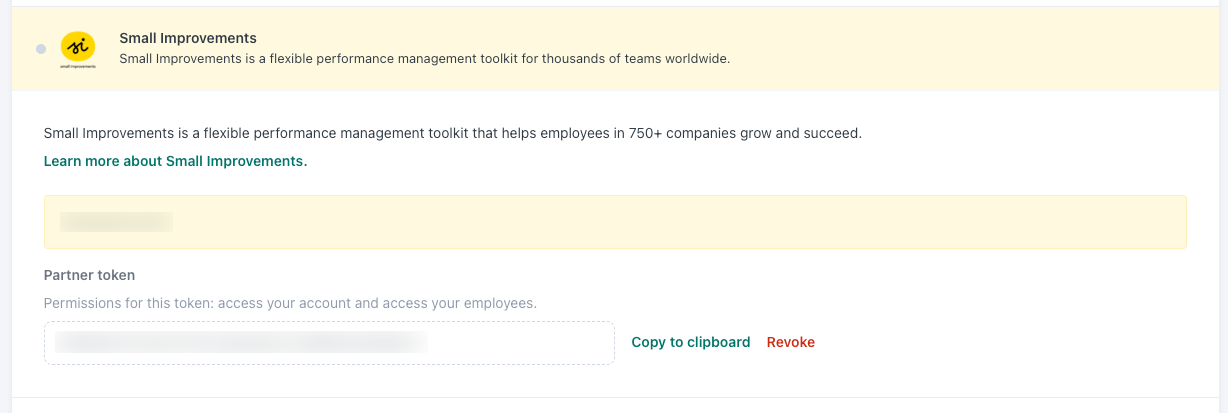Collapse the Small Improvements integration header row

[614, 49]
